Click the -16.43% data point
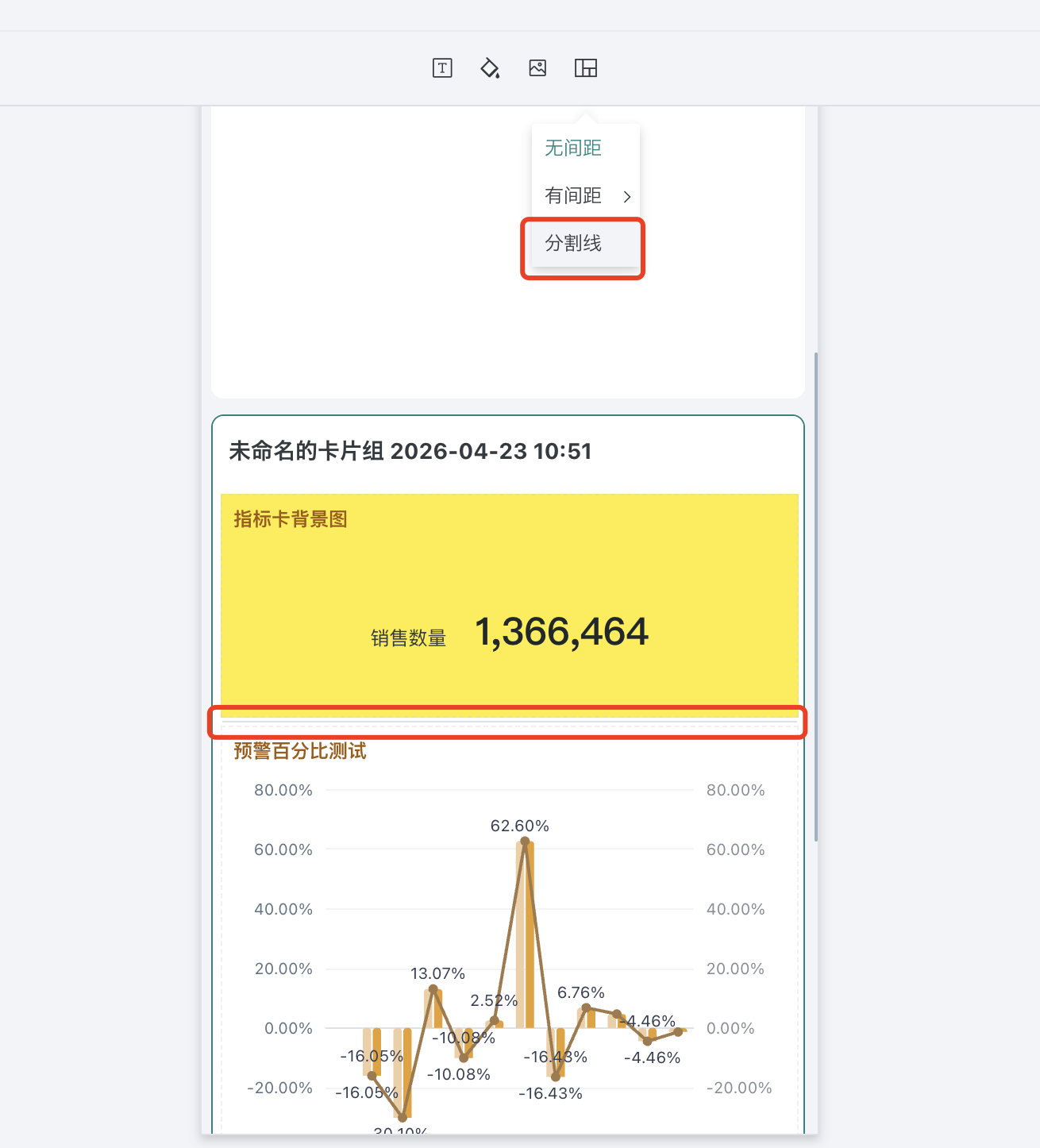The image size is (1040, 1148). pyautogui.click(x=555, y=1078)
